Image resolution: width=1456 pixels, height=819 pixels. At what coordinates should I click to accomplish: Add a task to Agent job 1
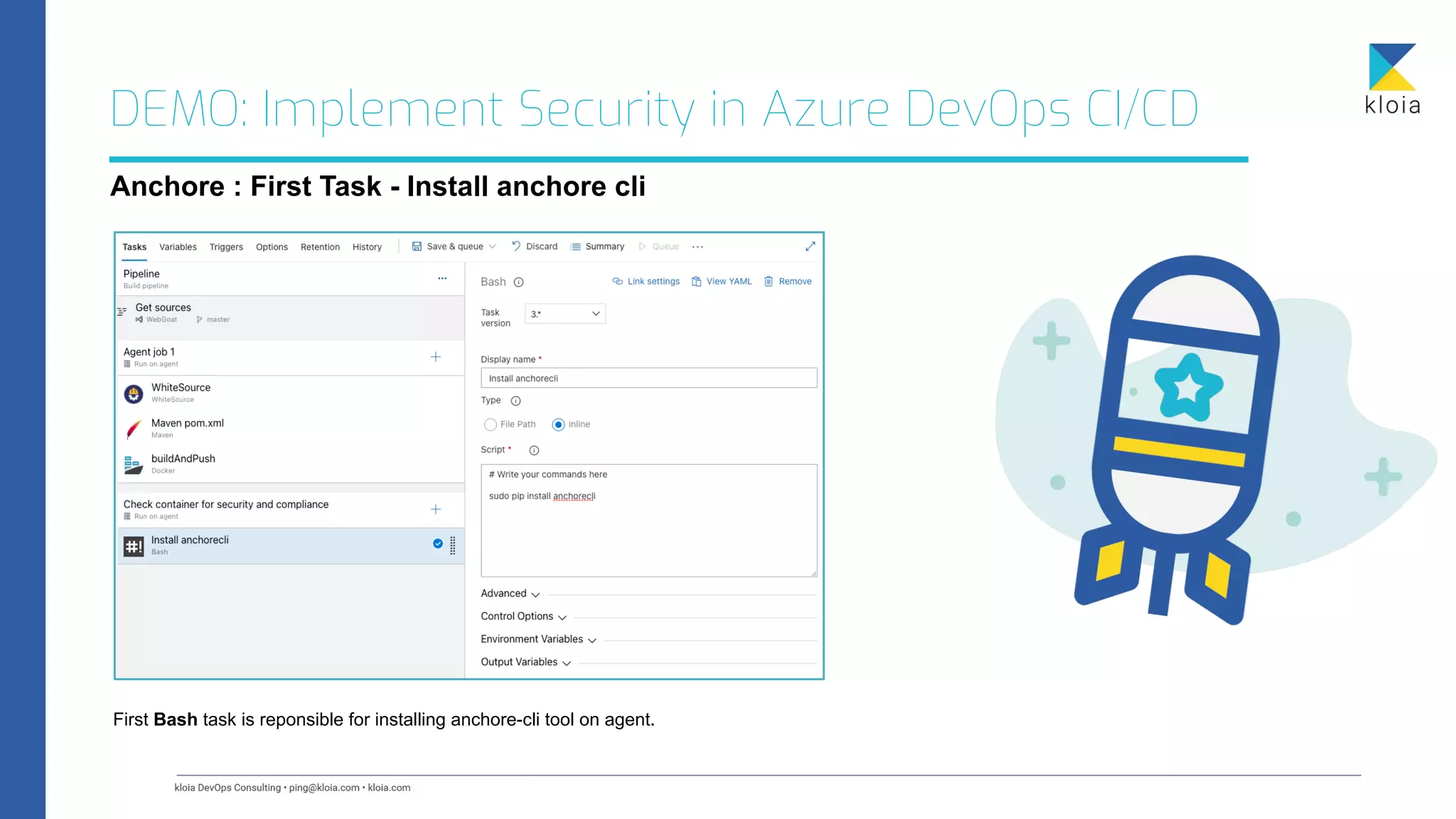point(436,357)
